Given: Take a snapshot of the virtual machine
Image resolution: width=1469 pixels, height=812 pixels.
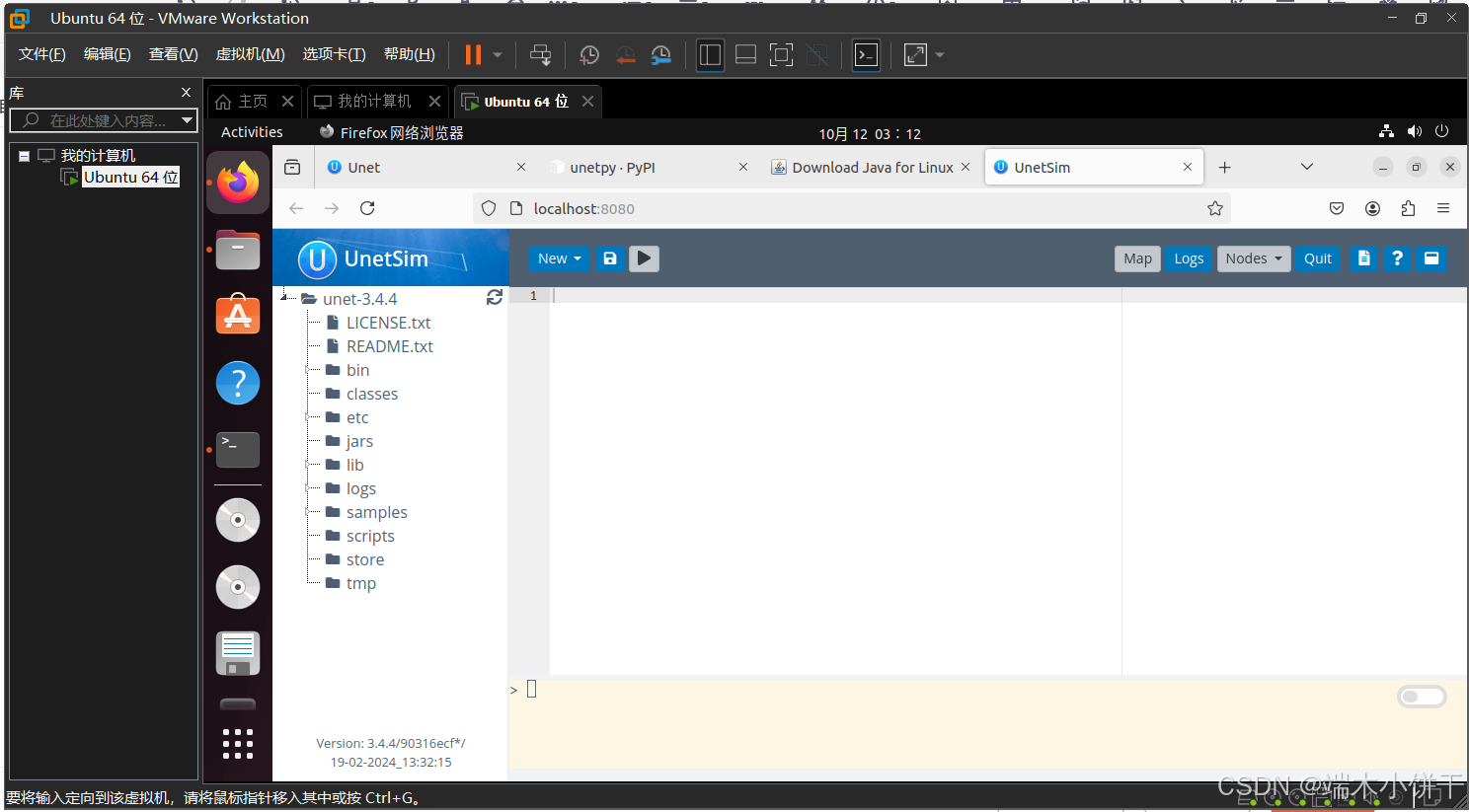Looking at the screenshot, I should [x=589, y=55].
